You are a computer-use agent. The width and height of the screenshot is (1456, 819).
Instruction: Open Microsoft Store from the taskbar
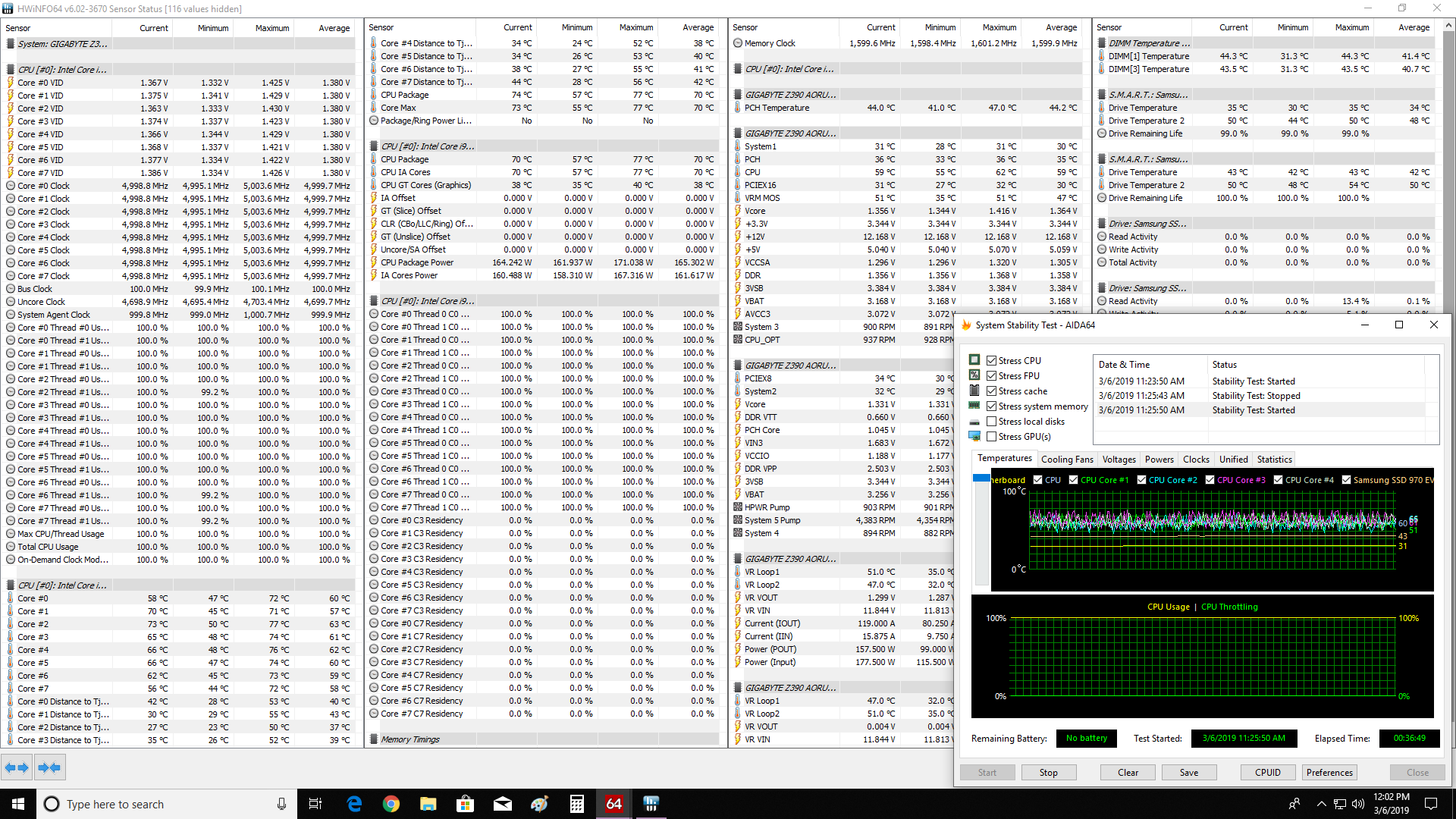pos(466,804)
